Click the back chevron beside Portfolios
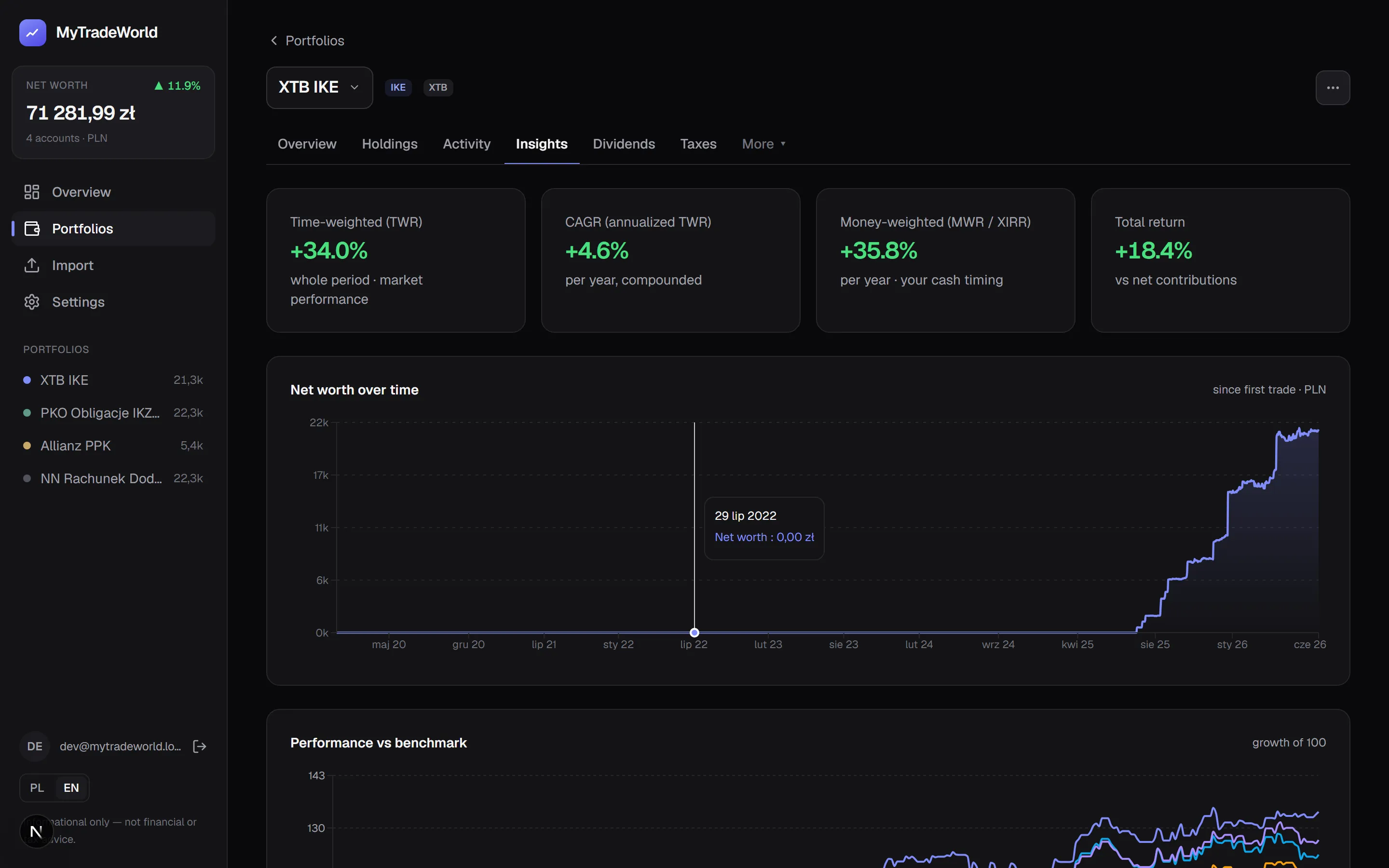 coord(274,41)
